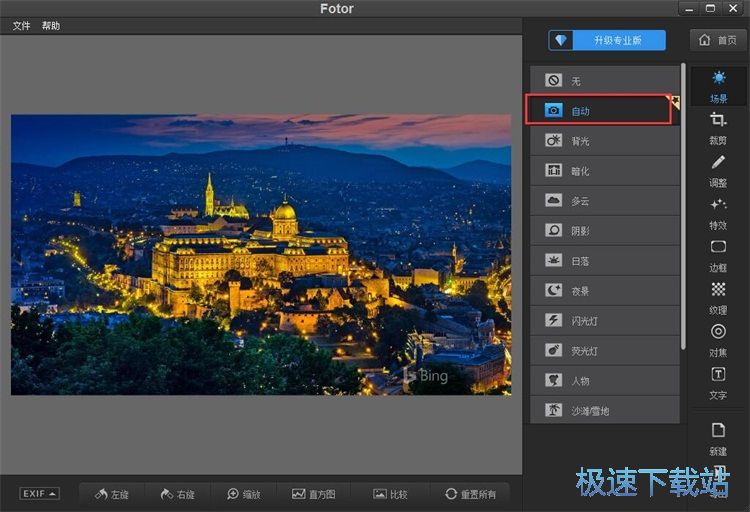The height and width of the screenshot is (512, 750).
Task: Apply the 荧光灯 fluorescent scene
Action: (605, 351)
